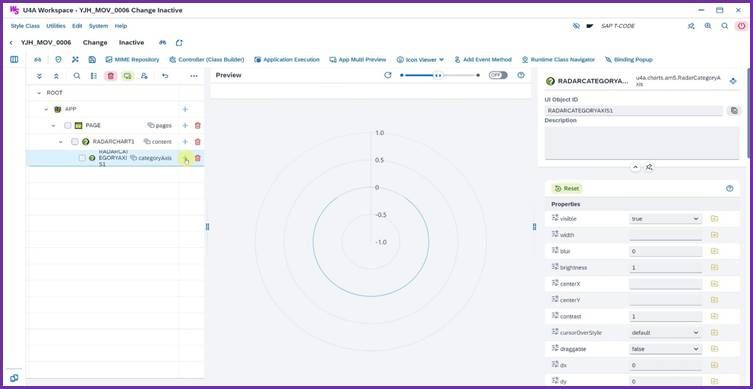Click the binding icon on the width row
The height and width of the screenshot is (389, 753).
[x=714, y=235]
